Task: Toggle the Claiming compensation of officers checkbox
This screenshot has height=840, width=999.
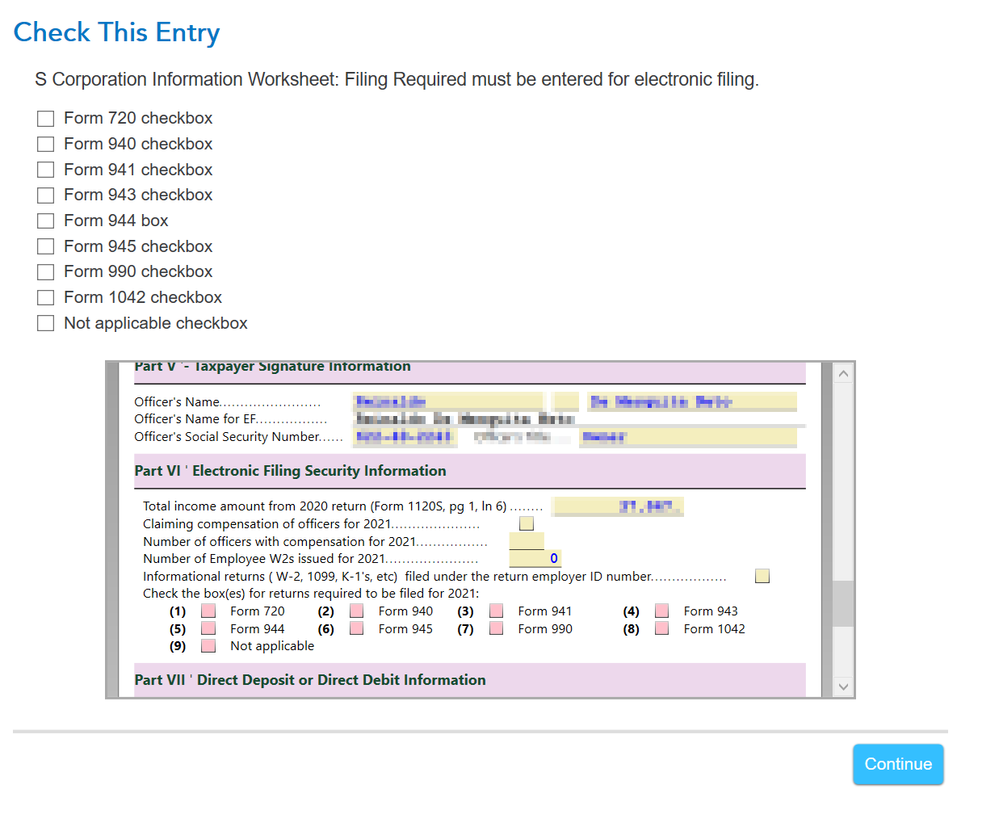Action: click(525, 522)
